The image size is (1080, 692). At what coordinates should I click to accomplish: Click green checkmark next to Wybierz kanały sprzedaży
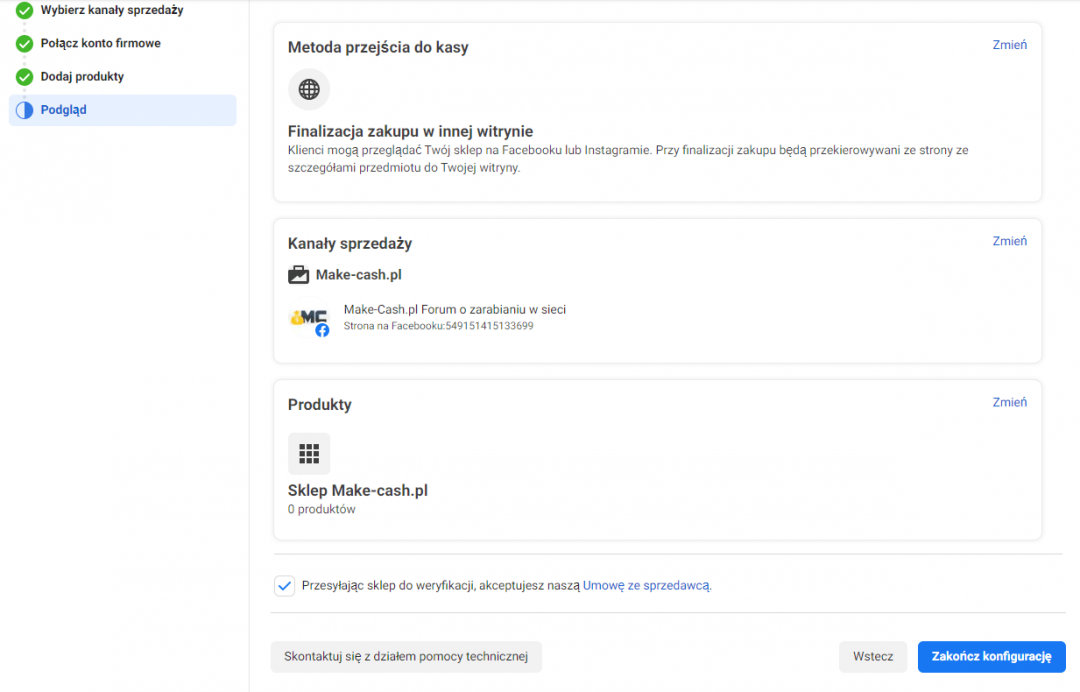pos(24,11)
